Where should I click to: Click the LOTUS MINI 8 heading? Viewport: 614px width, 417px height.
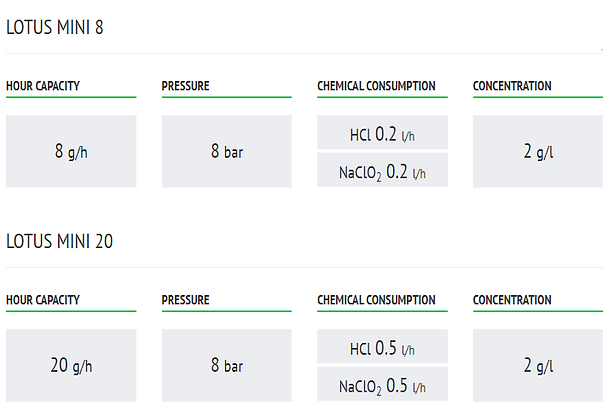click(x=54, y=27)
